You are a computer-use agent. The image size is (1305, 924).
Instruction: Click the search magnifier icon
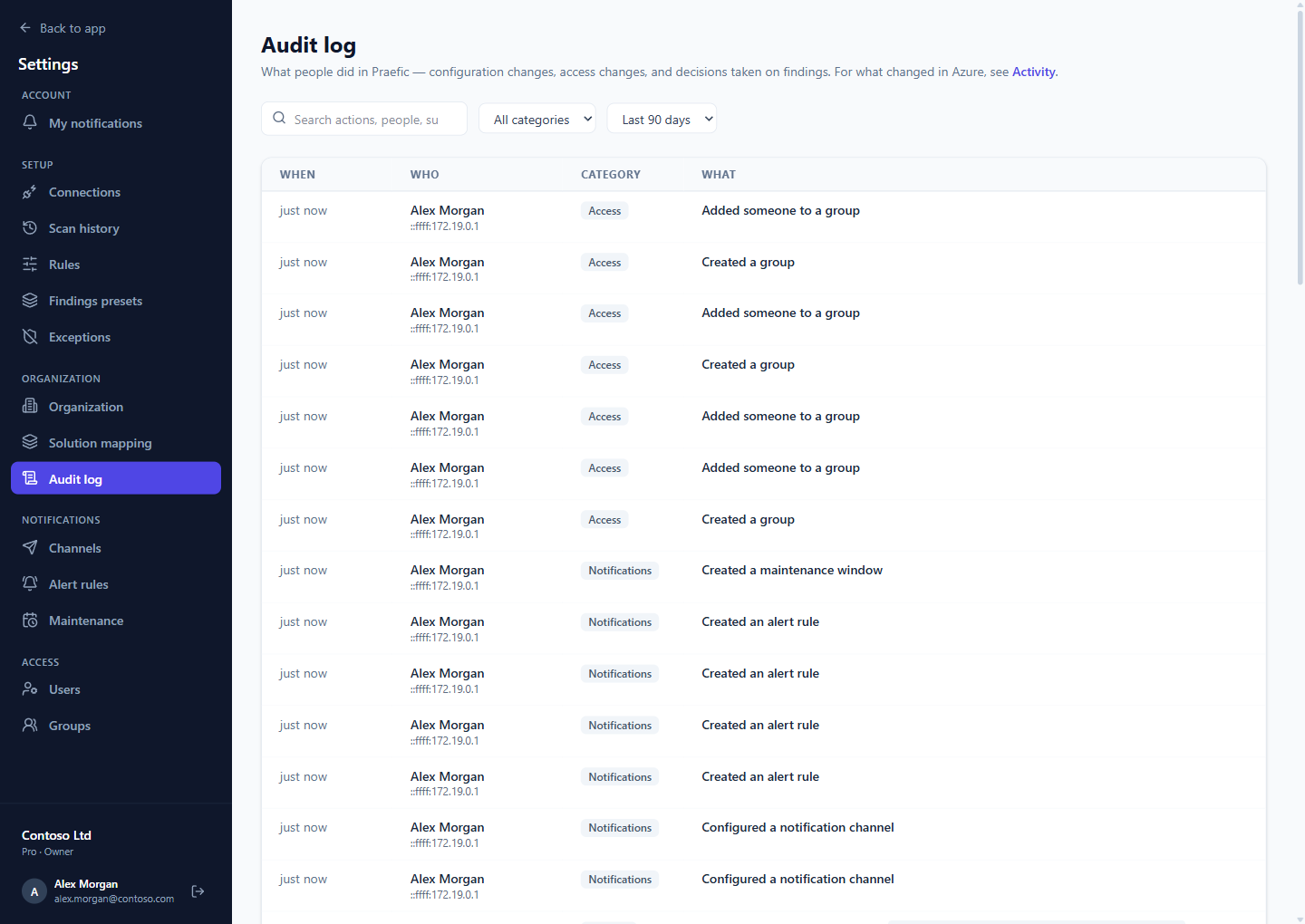(x=279, y=118)
